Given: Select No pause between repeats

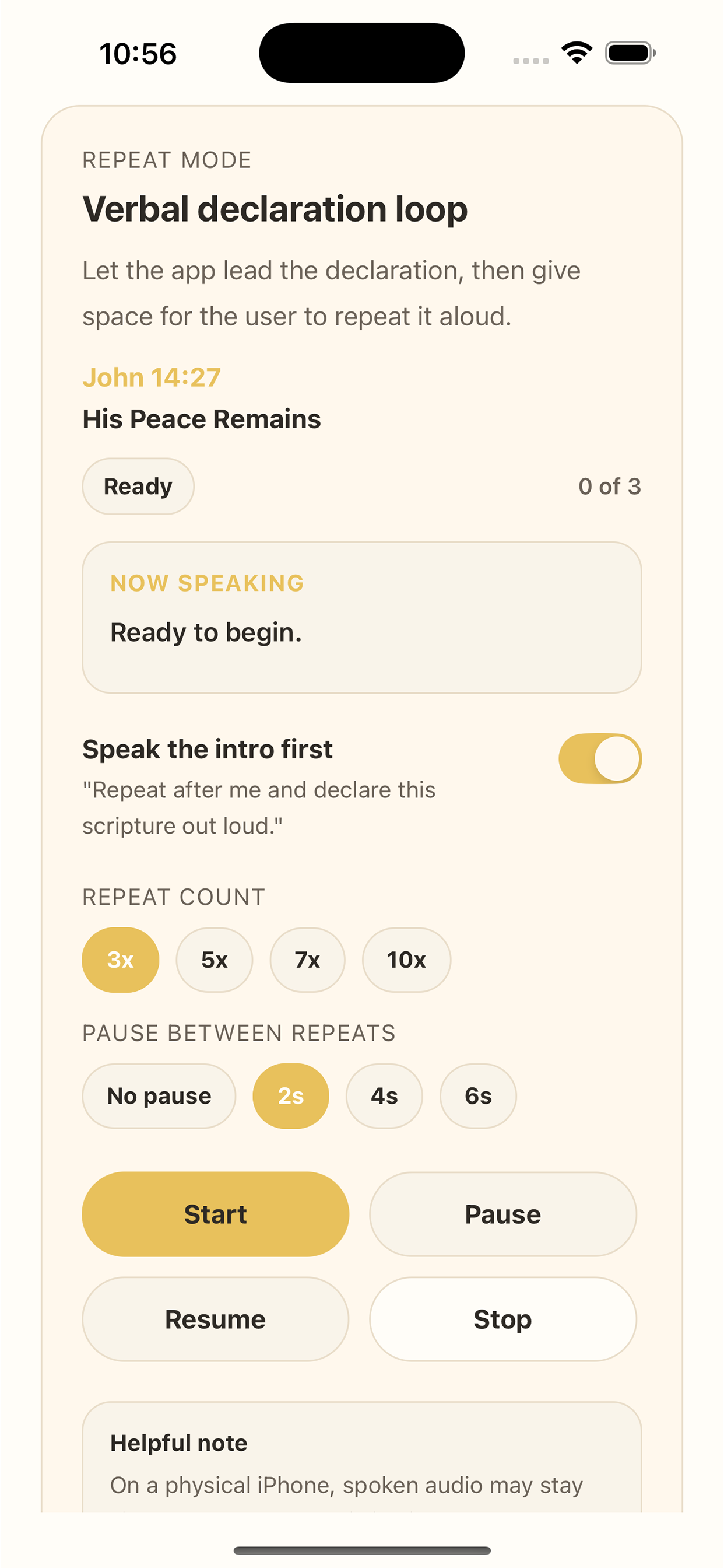Looking at the screenshot, I should (x=159, y=1096).
